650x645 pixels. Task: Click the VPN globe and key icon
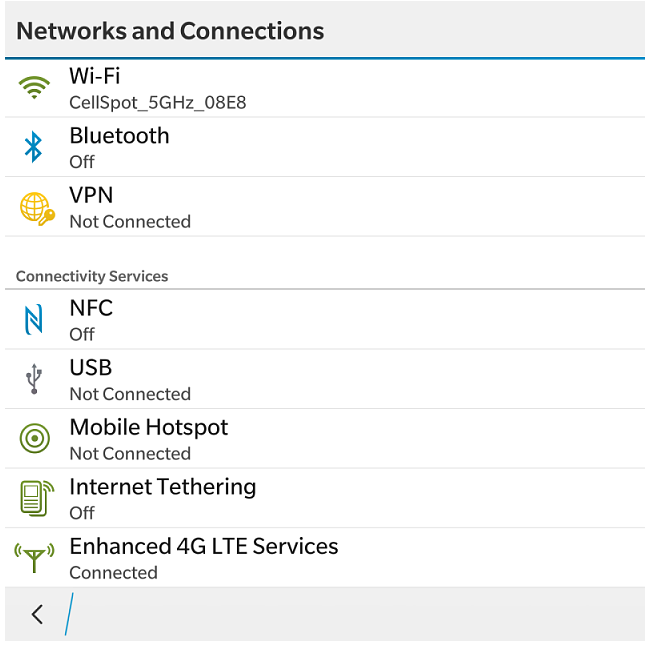coord(36,208)
